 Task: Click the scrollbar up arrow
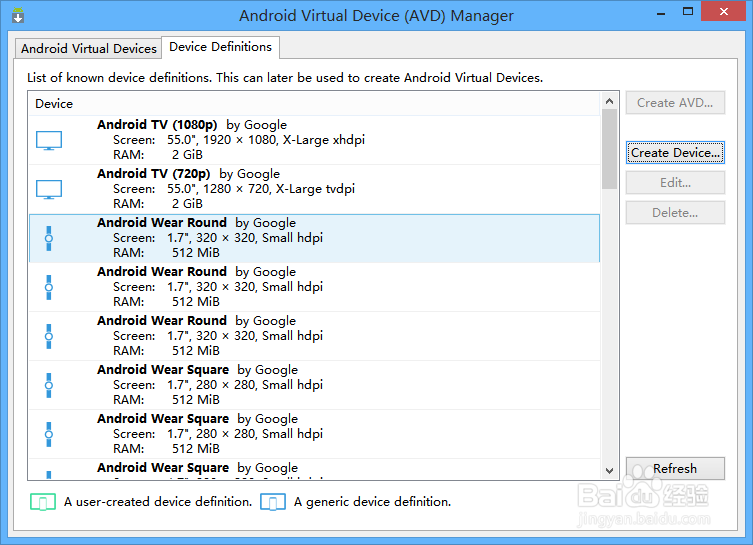(609, 101)
